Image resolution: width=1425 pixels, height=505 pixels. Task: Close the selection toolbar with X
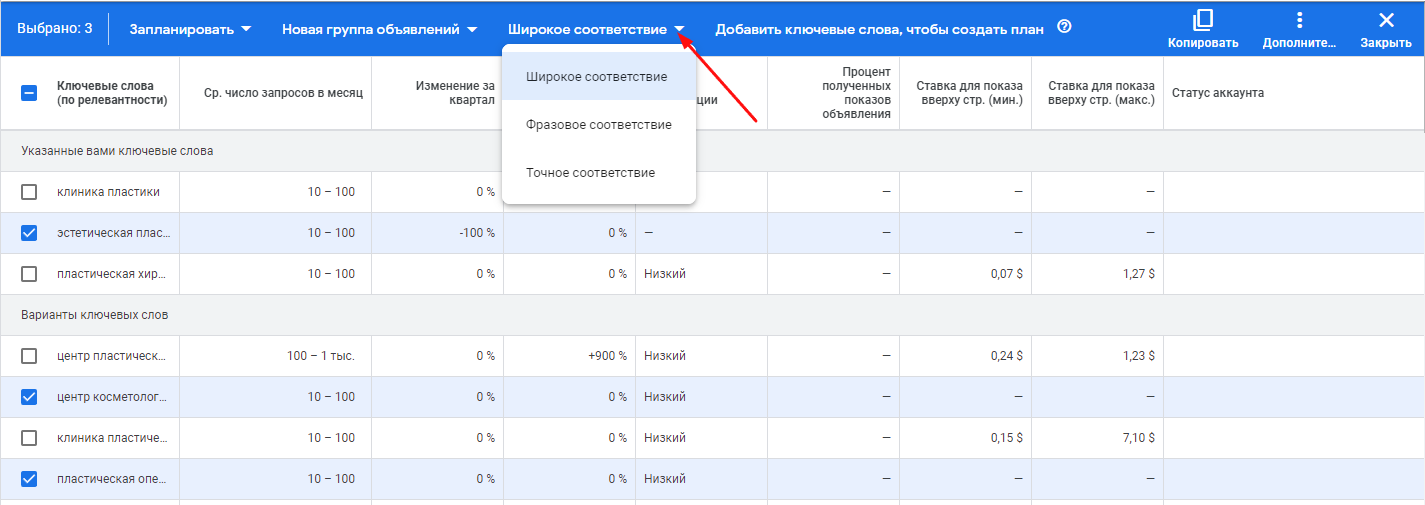pyautogui.click(x=1385, y=28)
